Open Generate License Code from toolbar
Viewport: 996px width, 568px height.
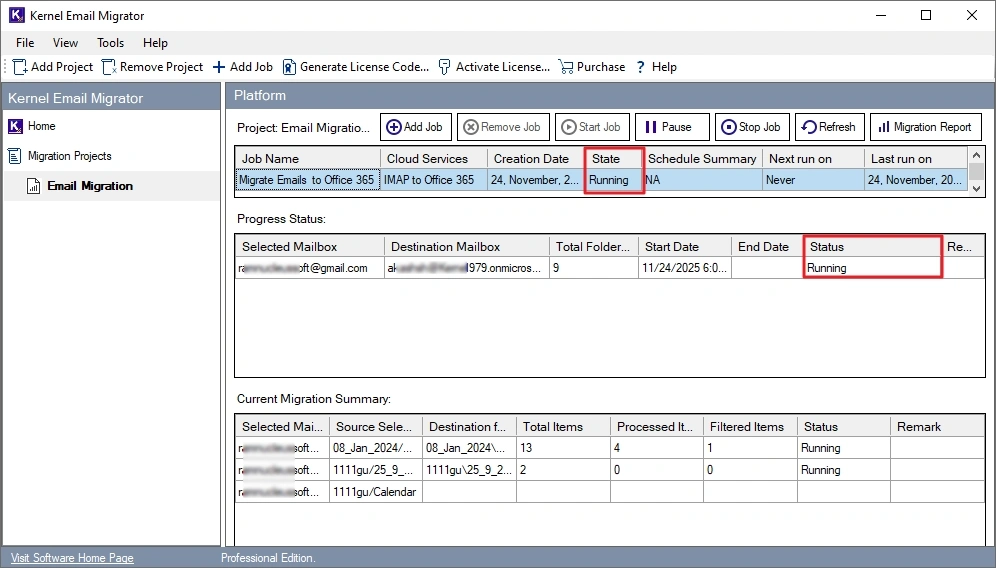tap(356, 67)
